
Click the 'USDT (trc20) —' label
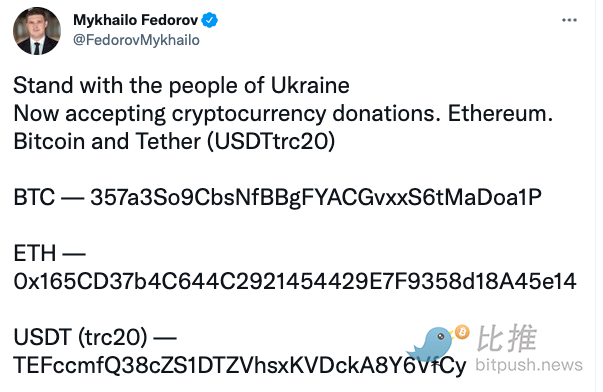pyautogui.click(x=95, y=337)
